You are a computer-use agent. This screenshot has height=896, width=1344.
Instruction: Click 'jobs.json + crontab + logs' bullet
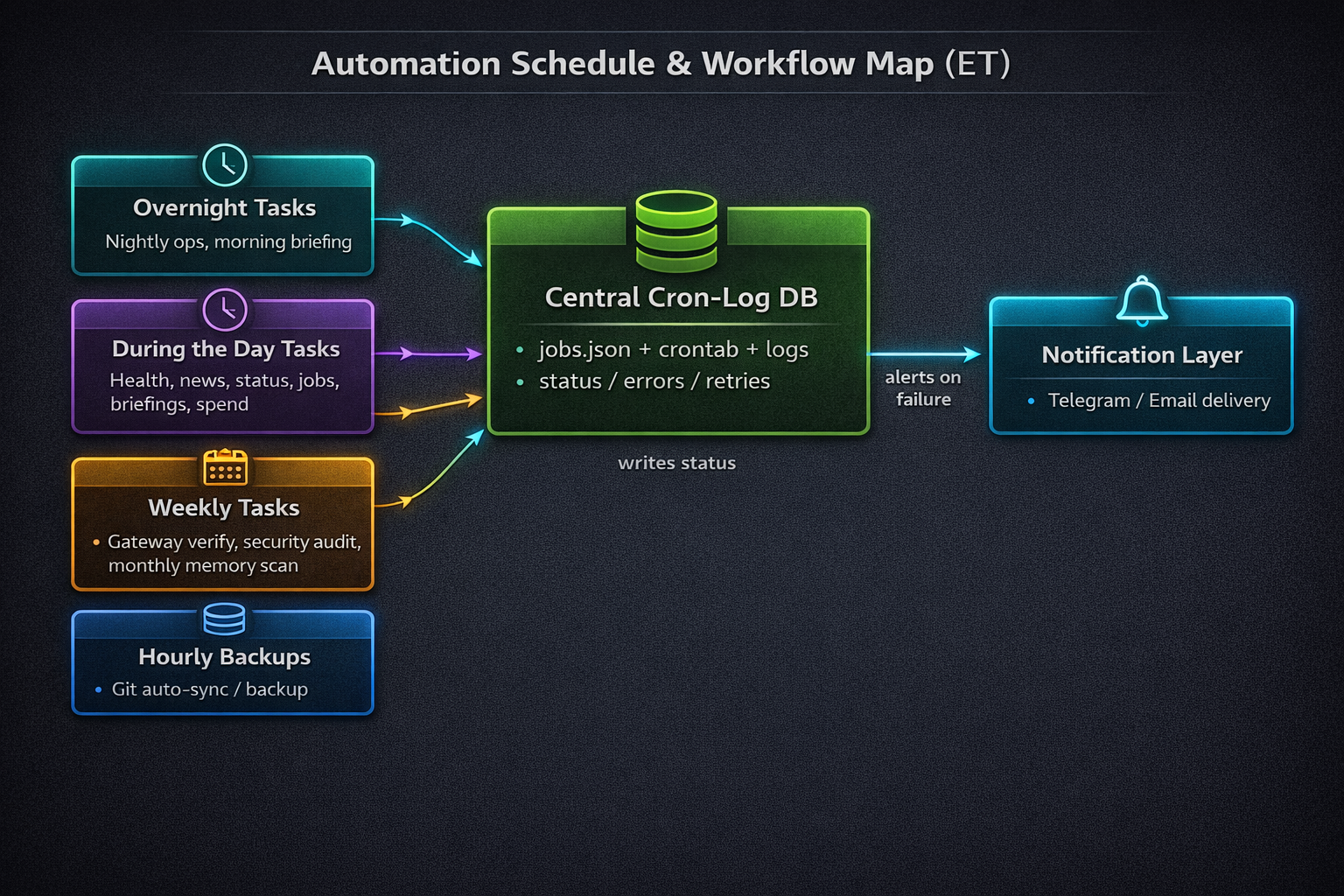[674, 350]
